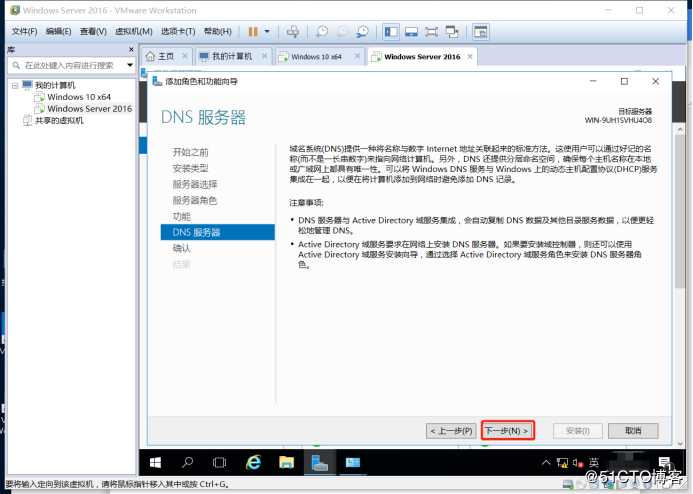The width and height of the screenshot is (693, 494).
Task: Open the library search dropdown arrow
Action: (x=130, y=65)
